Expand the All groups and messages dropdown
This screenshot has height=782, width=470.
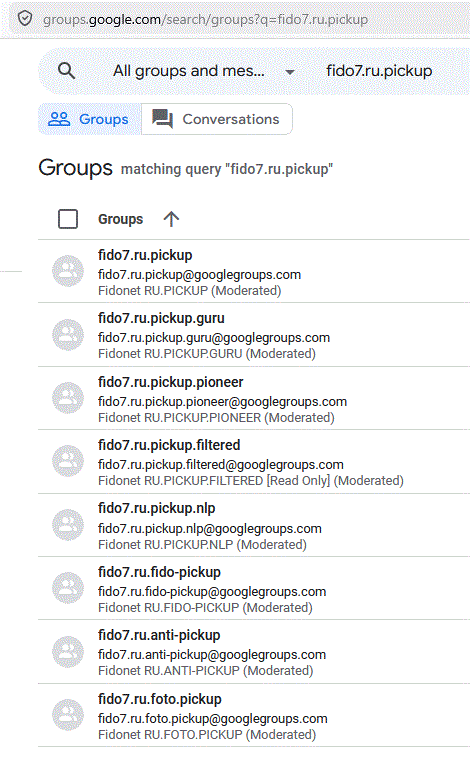[x=204, y=71]
